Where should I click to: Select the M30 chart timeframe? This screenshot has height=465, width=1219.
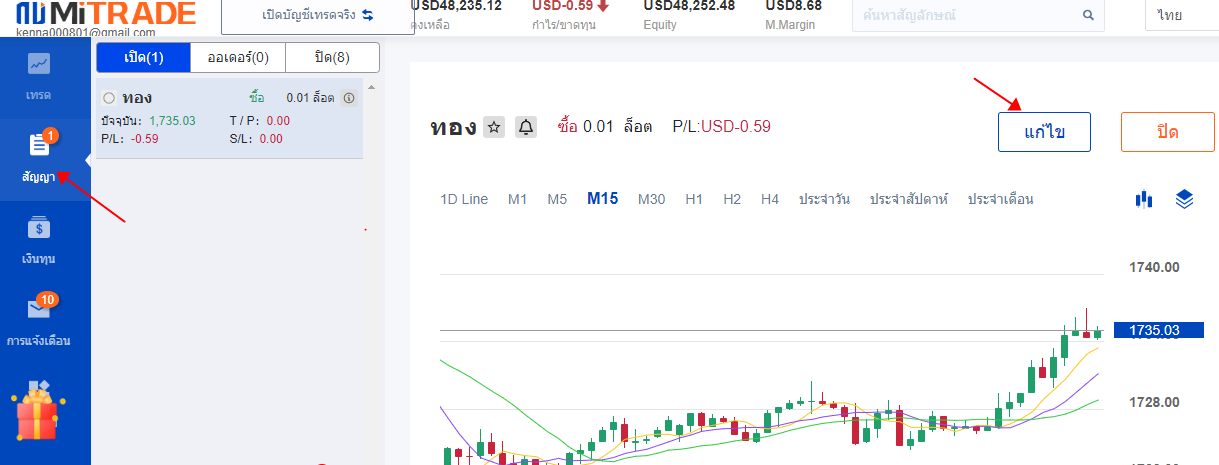coord(651,199)
